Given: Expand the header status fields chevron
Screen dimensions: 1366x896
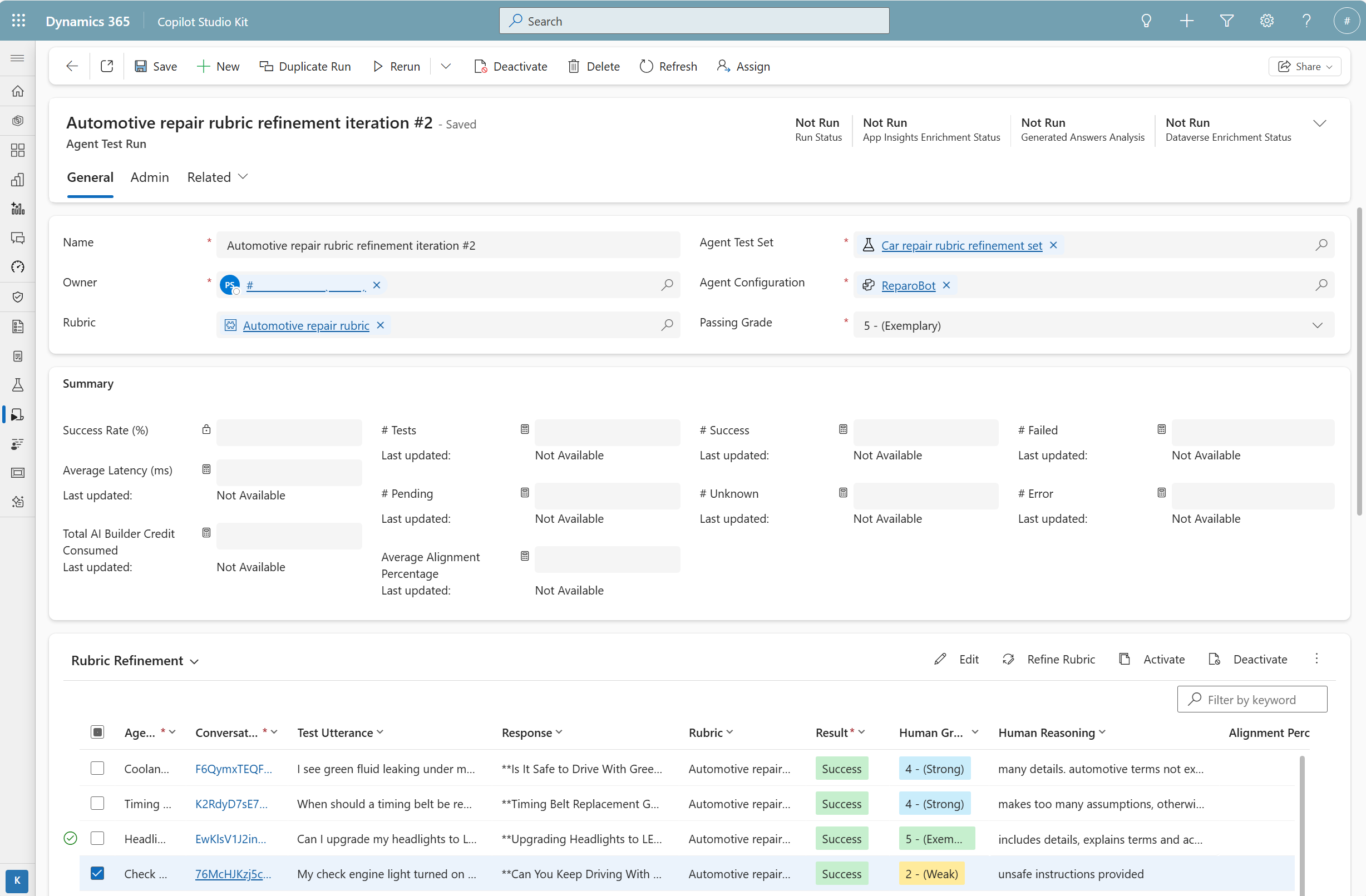Looking at the screenshot, I should 1319,123.
